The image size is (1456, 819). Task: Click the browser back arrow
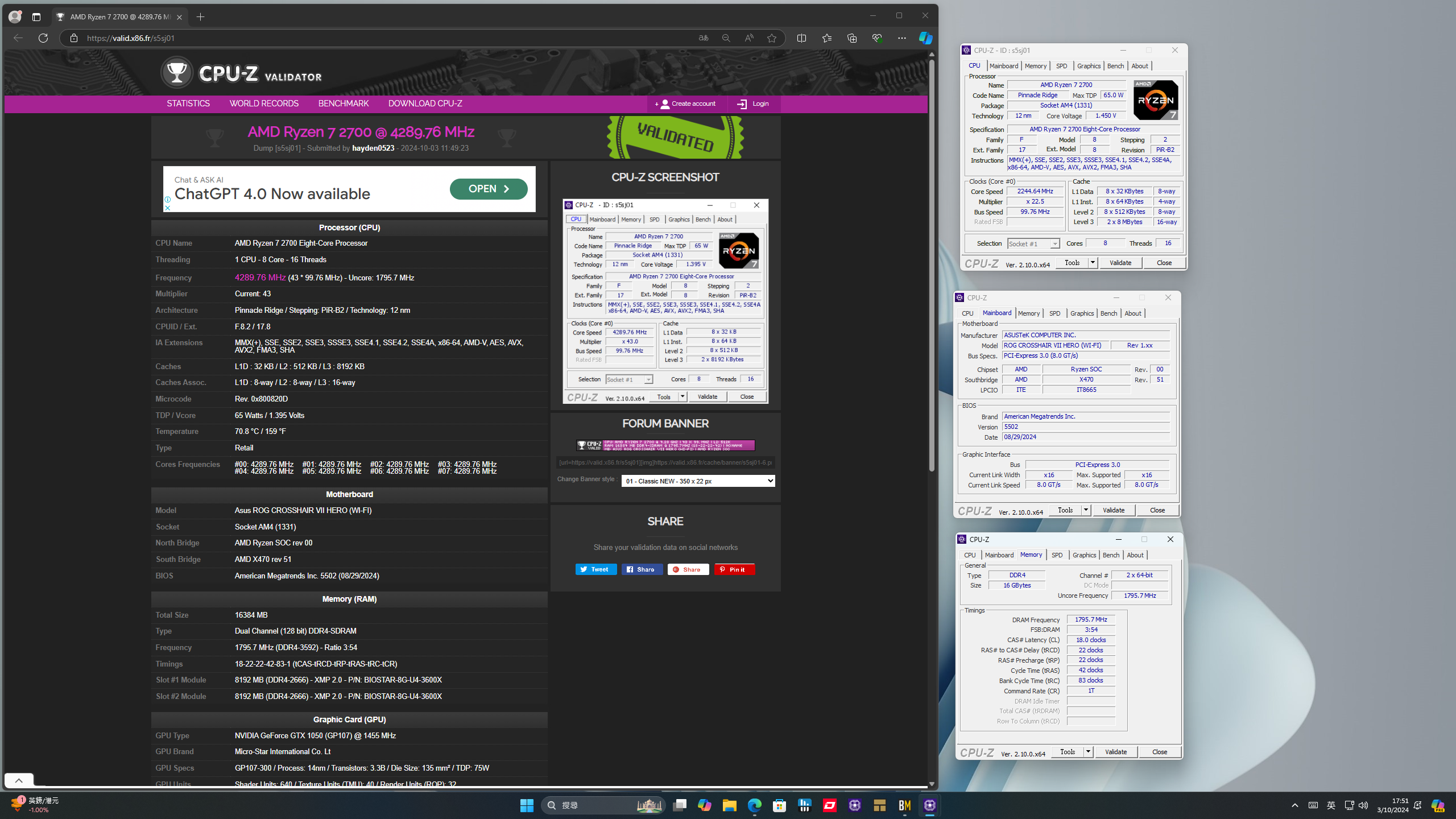[x=18, y=38]
